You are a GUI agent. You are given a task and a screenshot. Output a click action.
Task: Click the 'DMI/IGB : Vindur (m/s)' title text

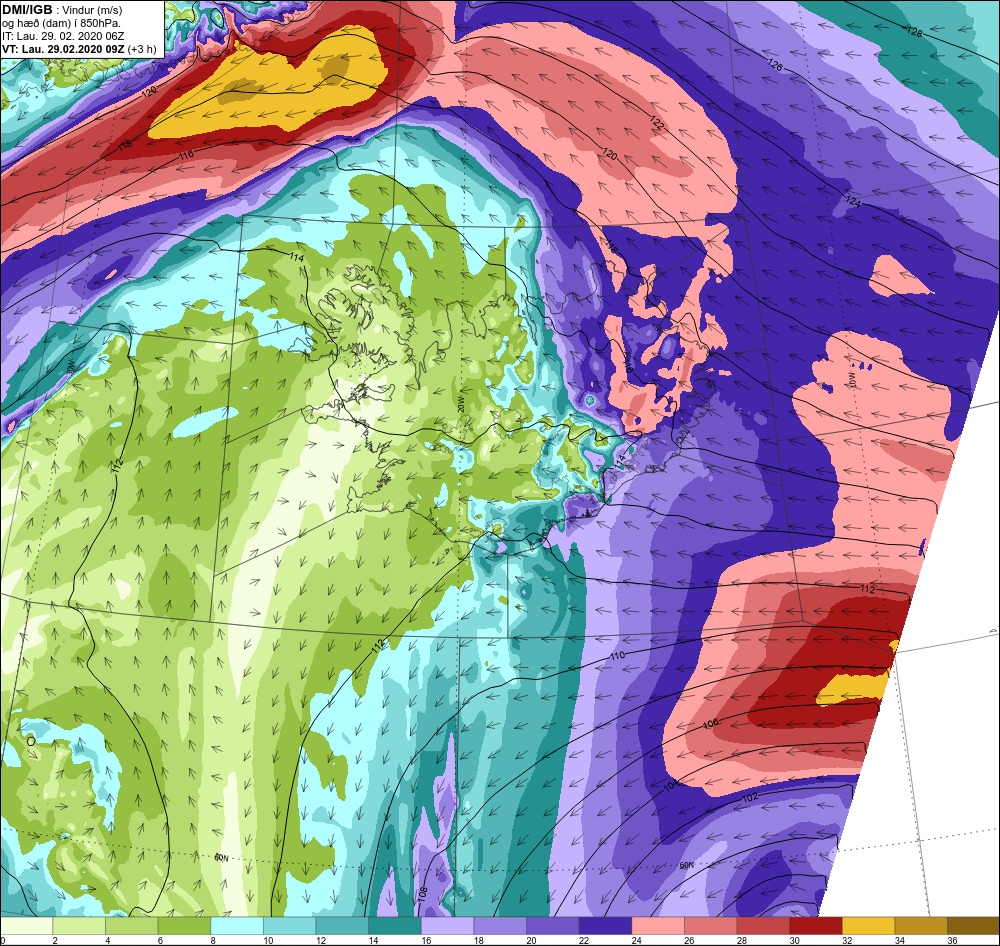(x=62, y=9)
